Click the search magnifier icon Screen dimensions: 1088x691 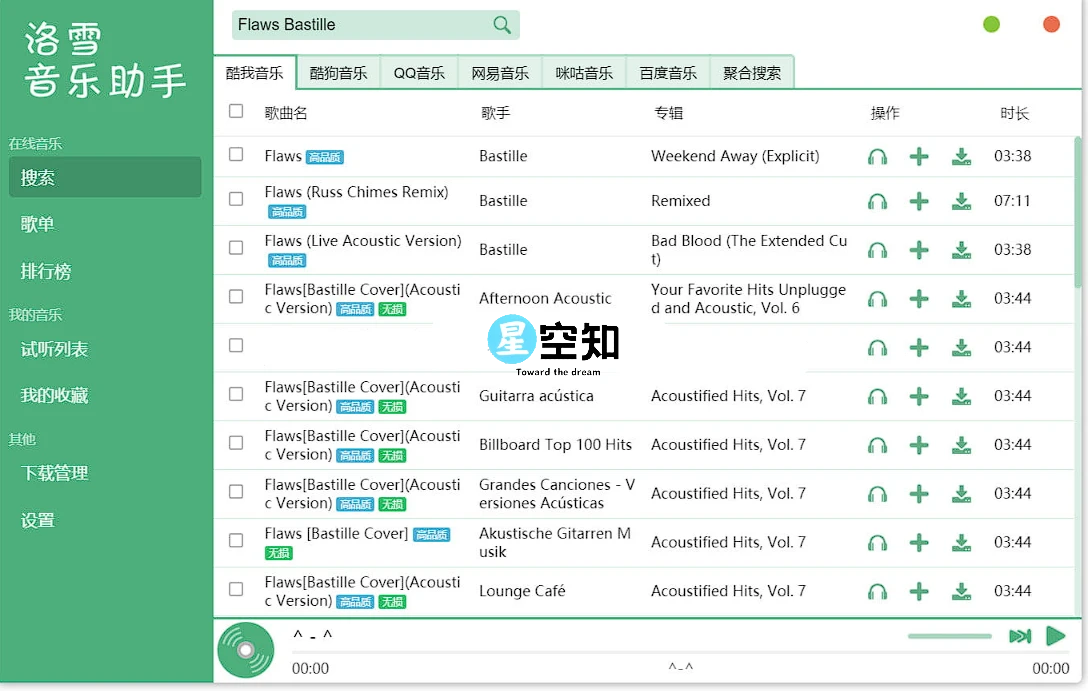502,24
